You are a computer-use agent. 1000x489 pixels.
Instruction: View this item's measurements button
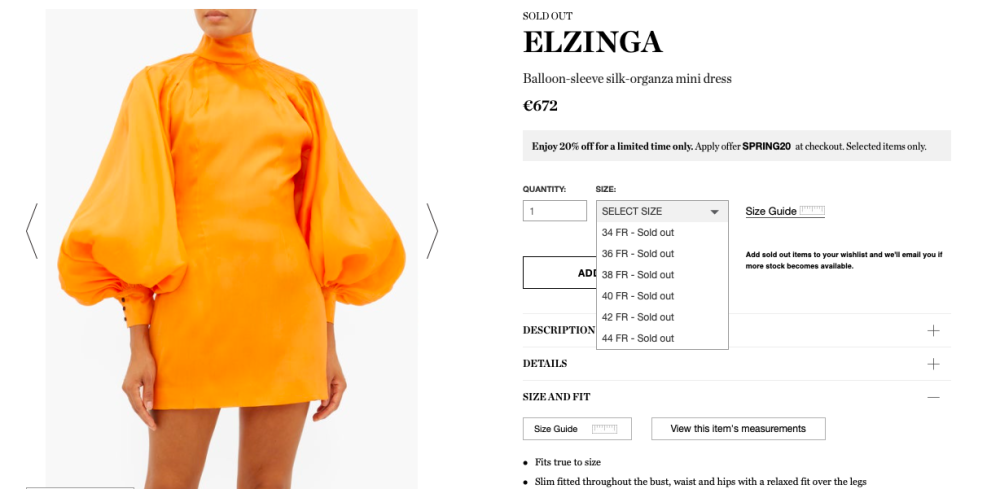coord(738,428)
